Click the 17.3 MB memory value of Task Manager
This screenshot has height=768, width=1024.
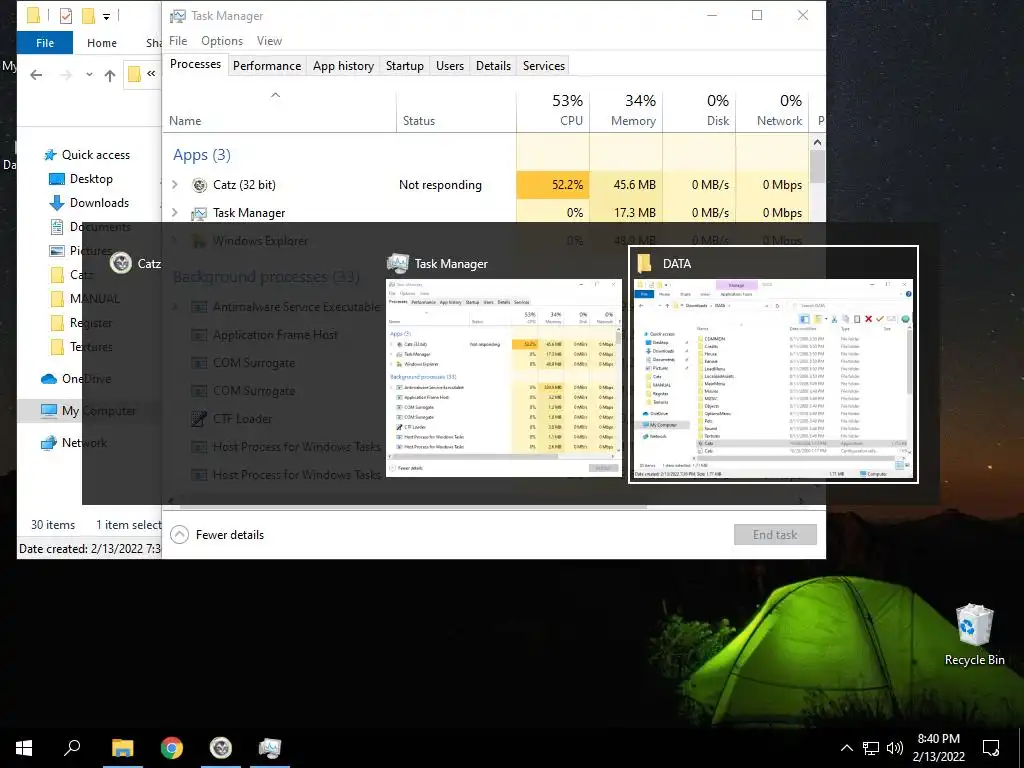point(626,212)
